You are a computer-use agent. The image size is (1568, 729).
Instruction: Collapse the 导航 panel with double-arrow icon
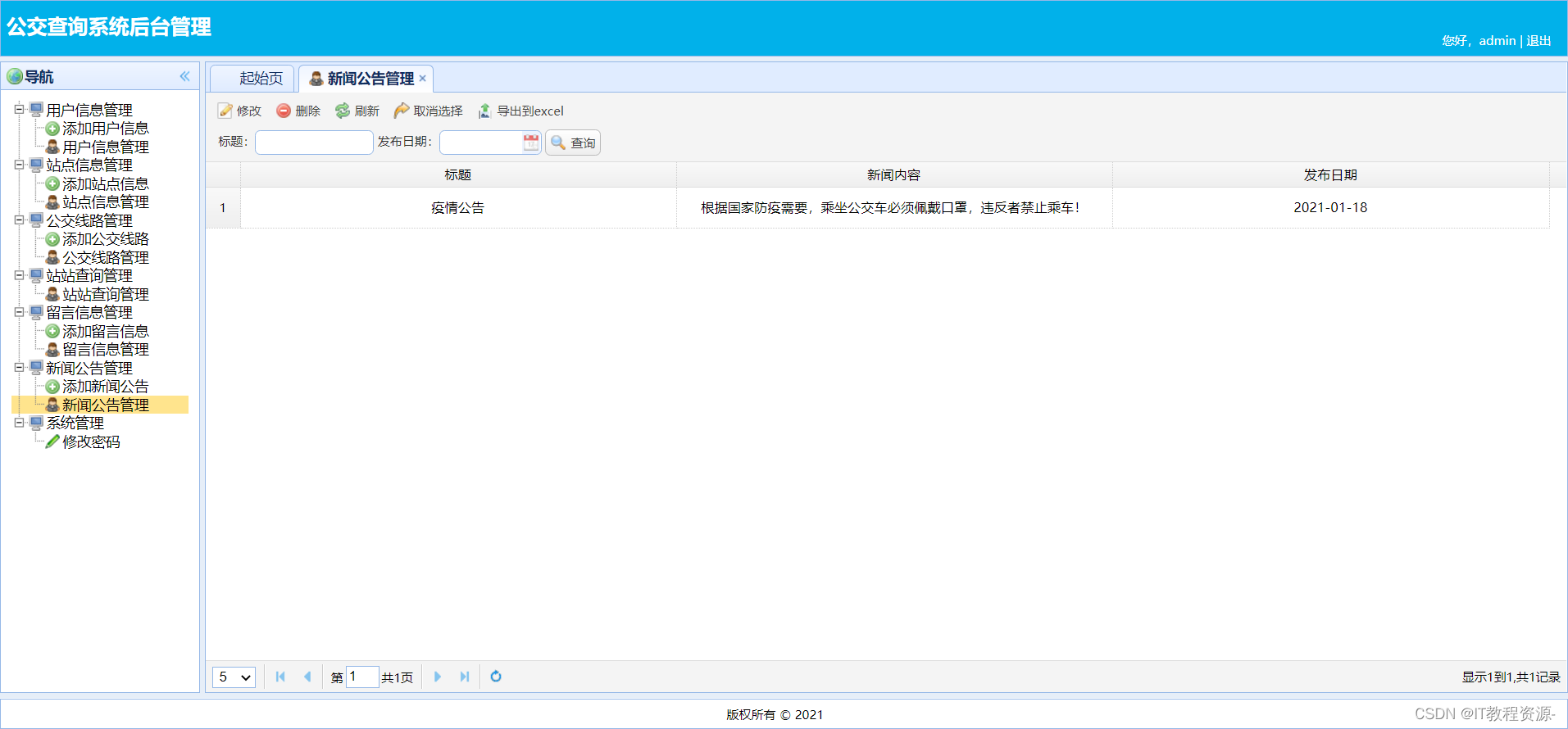point(185,76)
